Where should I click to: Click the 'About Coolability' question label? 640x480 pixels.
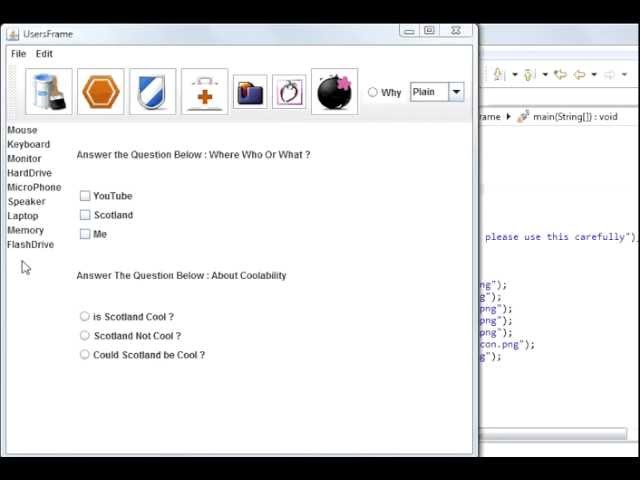coord(181,276)
